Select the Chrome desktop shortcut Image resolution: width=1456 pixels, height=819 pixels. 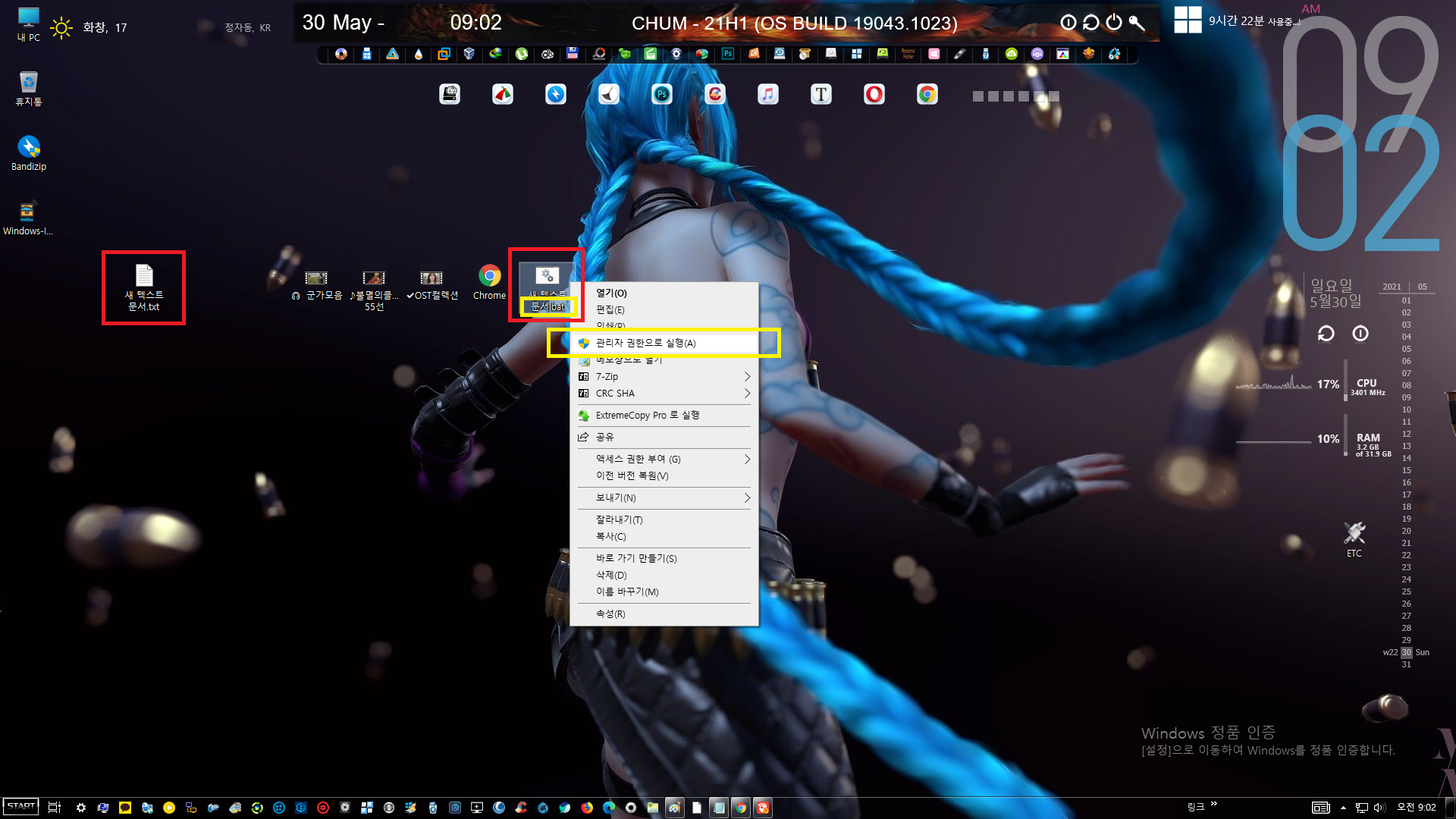point(489,282)
